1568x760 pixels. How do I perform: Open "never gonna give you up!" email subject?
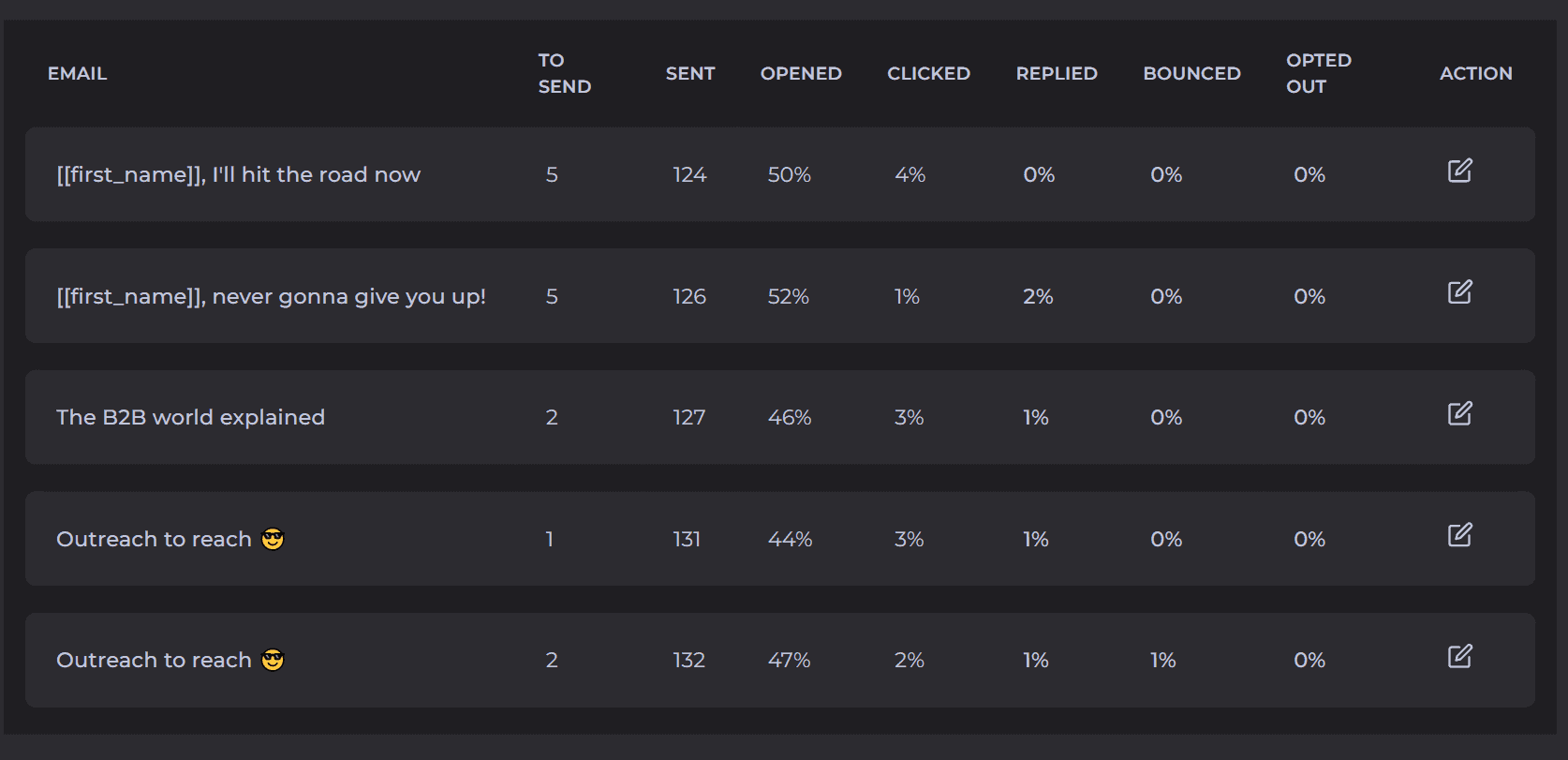tap(271, 297)
